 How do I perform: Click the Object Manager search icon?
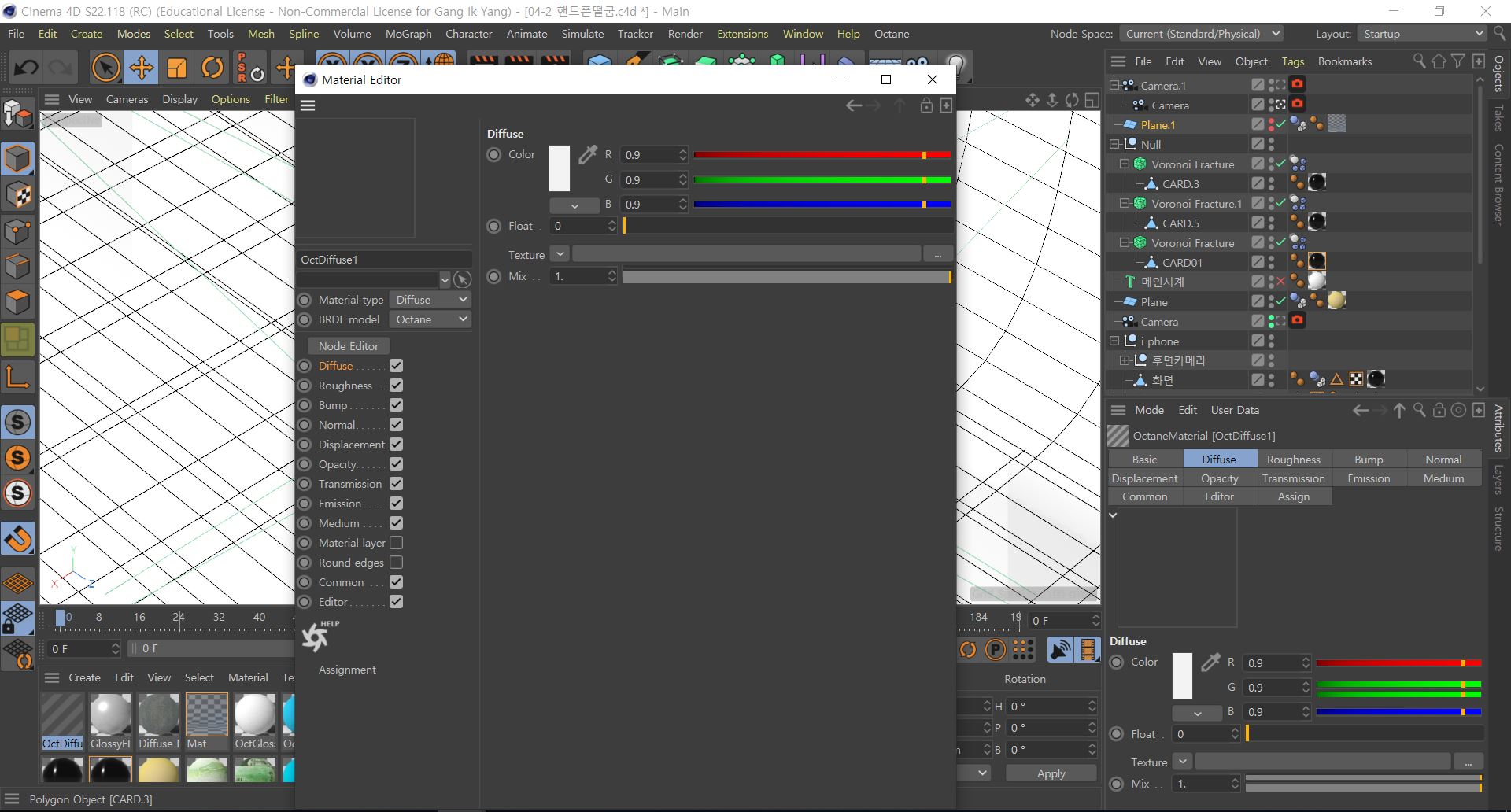1419,61
